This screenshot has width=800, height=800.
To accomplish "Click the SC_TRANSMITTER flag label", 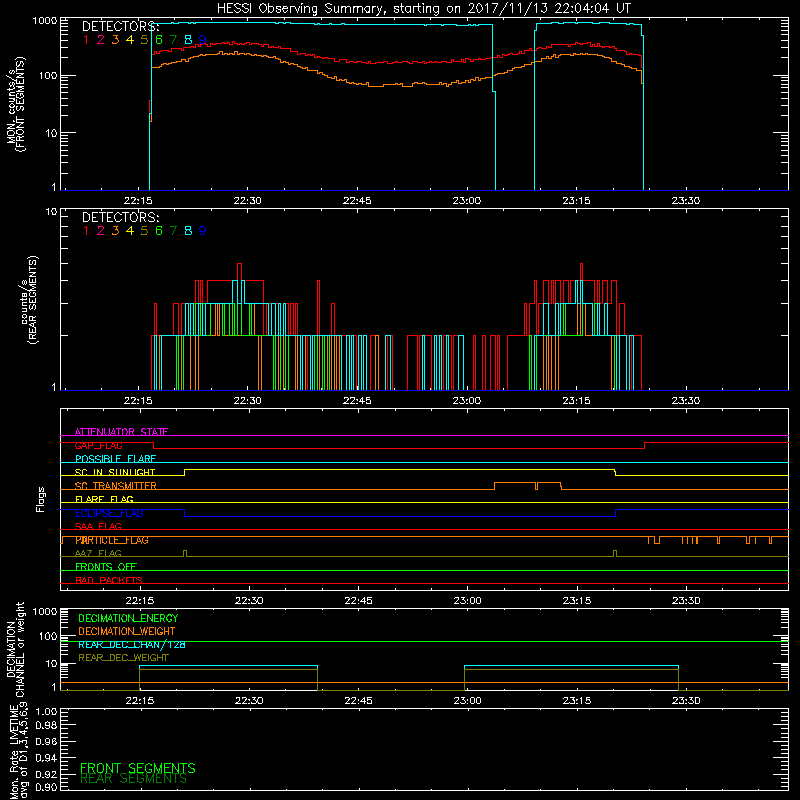I will click(x=116, y=486).
